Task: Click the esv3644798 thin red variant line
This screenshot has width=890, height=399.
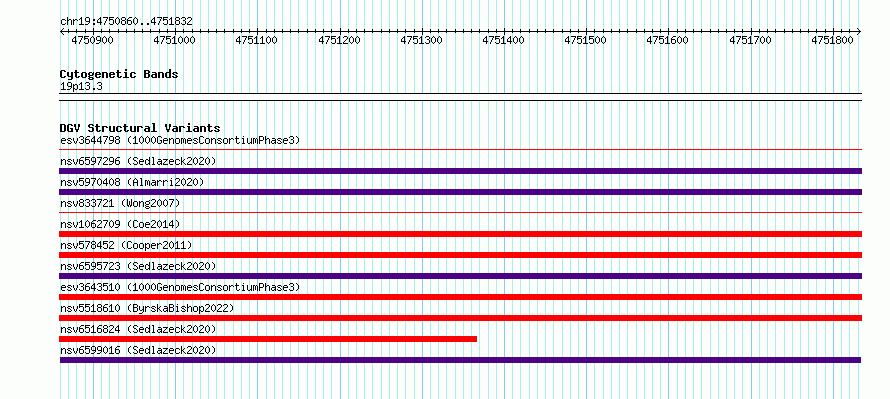Action: pyautogui.click(x=461, y=150)
